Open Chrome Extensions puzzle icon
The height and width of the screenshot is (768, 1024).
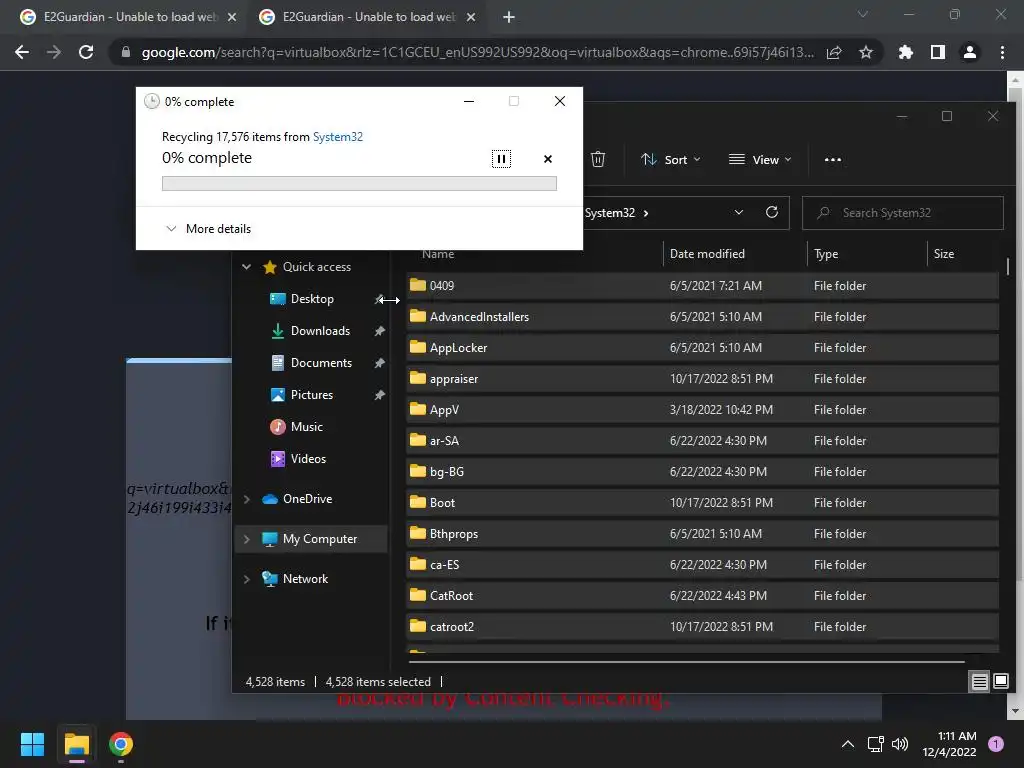(905, 52)
